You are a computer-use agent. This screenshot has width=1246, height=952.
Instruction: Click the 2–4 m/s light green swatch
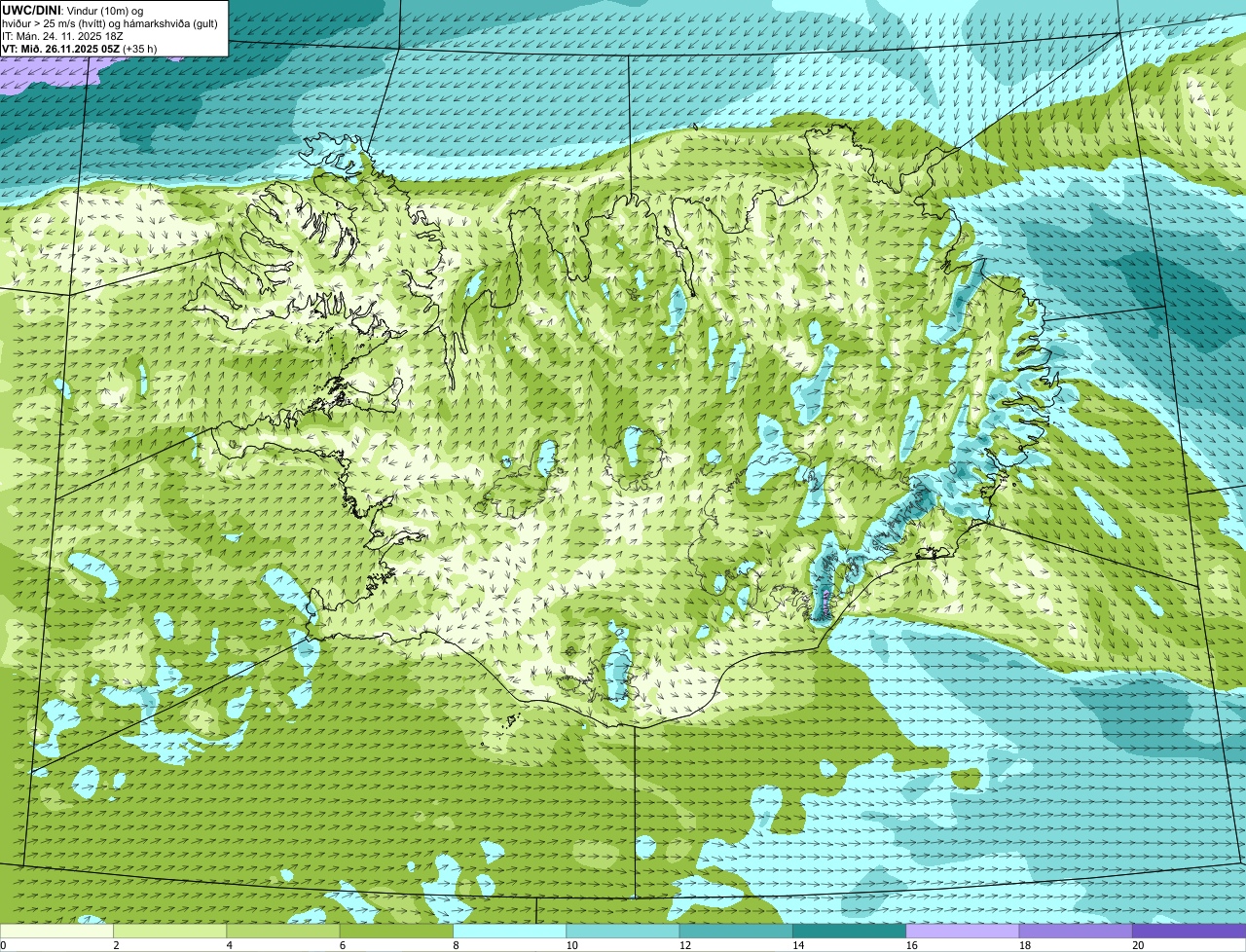tap(170, 931)
